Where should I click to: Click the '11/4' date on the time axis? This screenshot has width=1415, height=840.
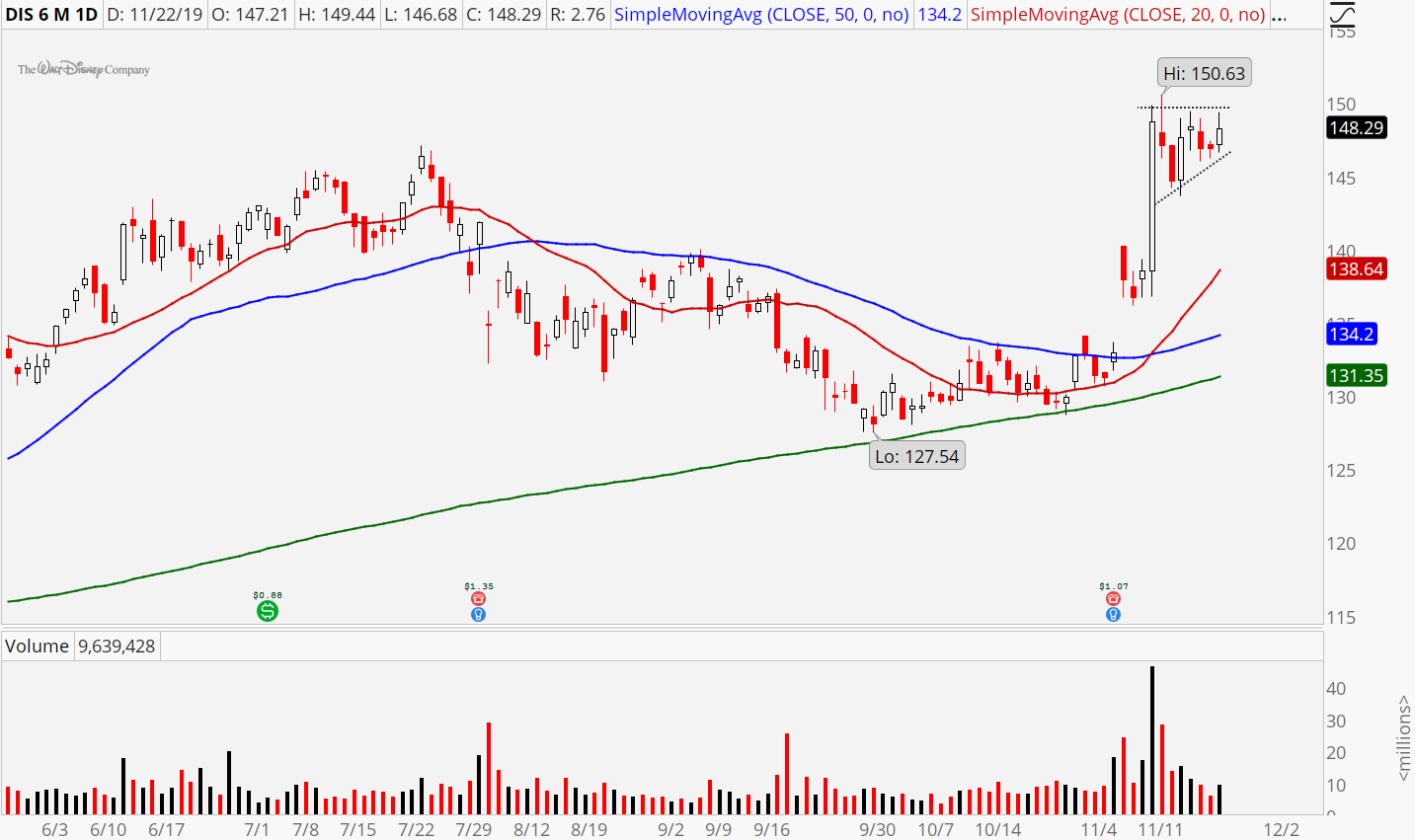(x=1098, y=829)
